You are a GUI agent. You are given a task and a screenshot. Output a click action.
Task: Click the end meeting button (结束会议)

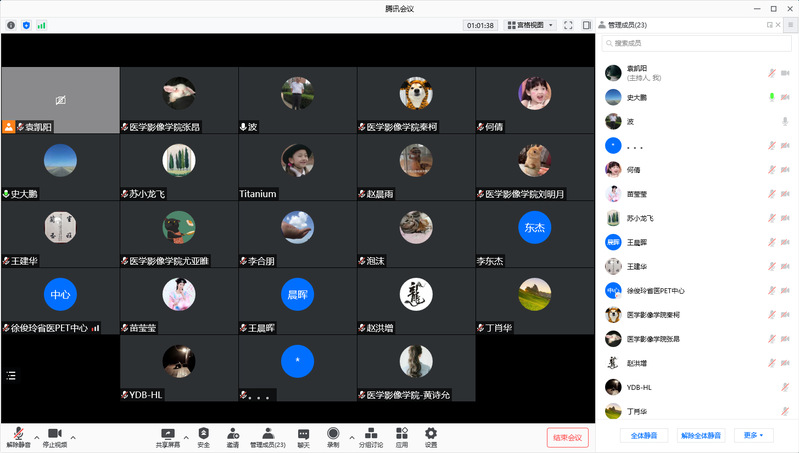pyautogui.click(x=567, y=437)
